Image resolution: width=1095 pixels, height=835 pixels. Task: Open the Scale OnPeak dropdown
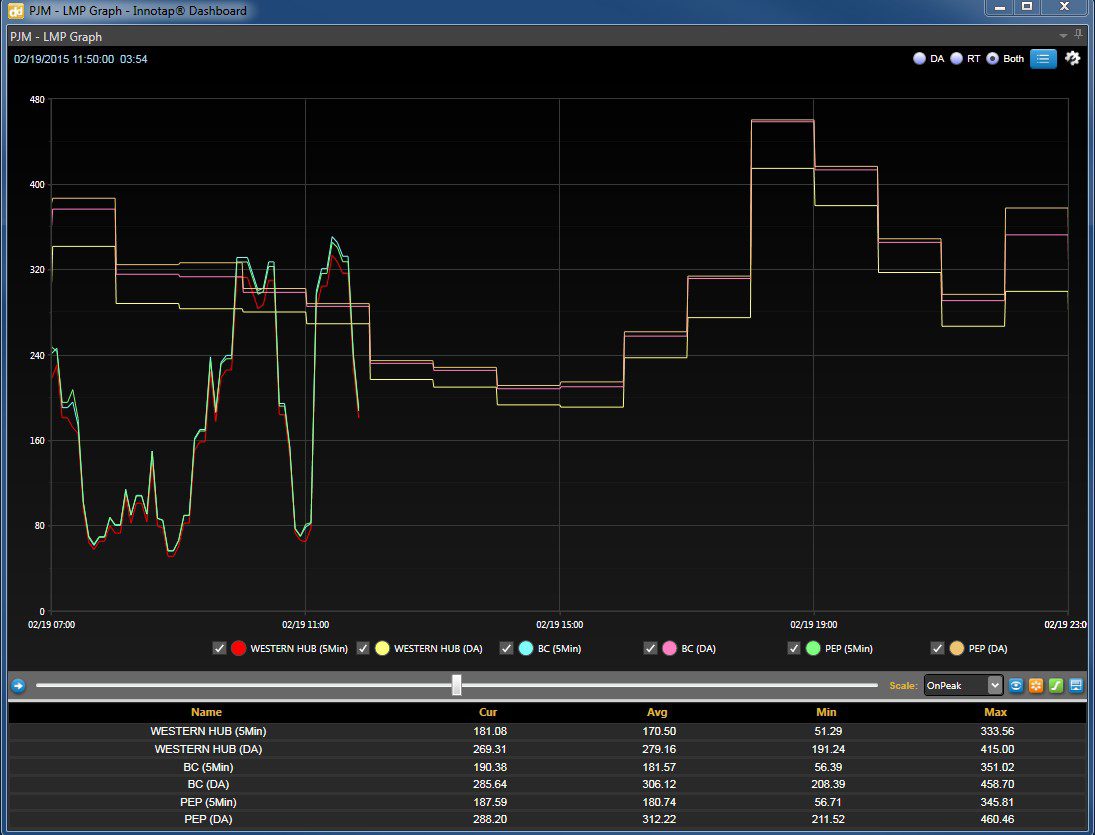[963, 686]
